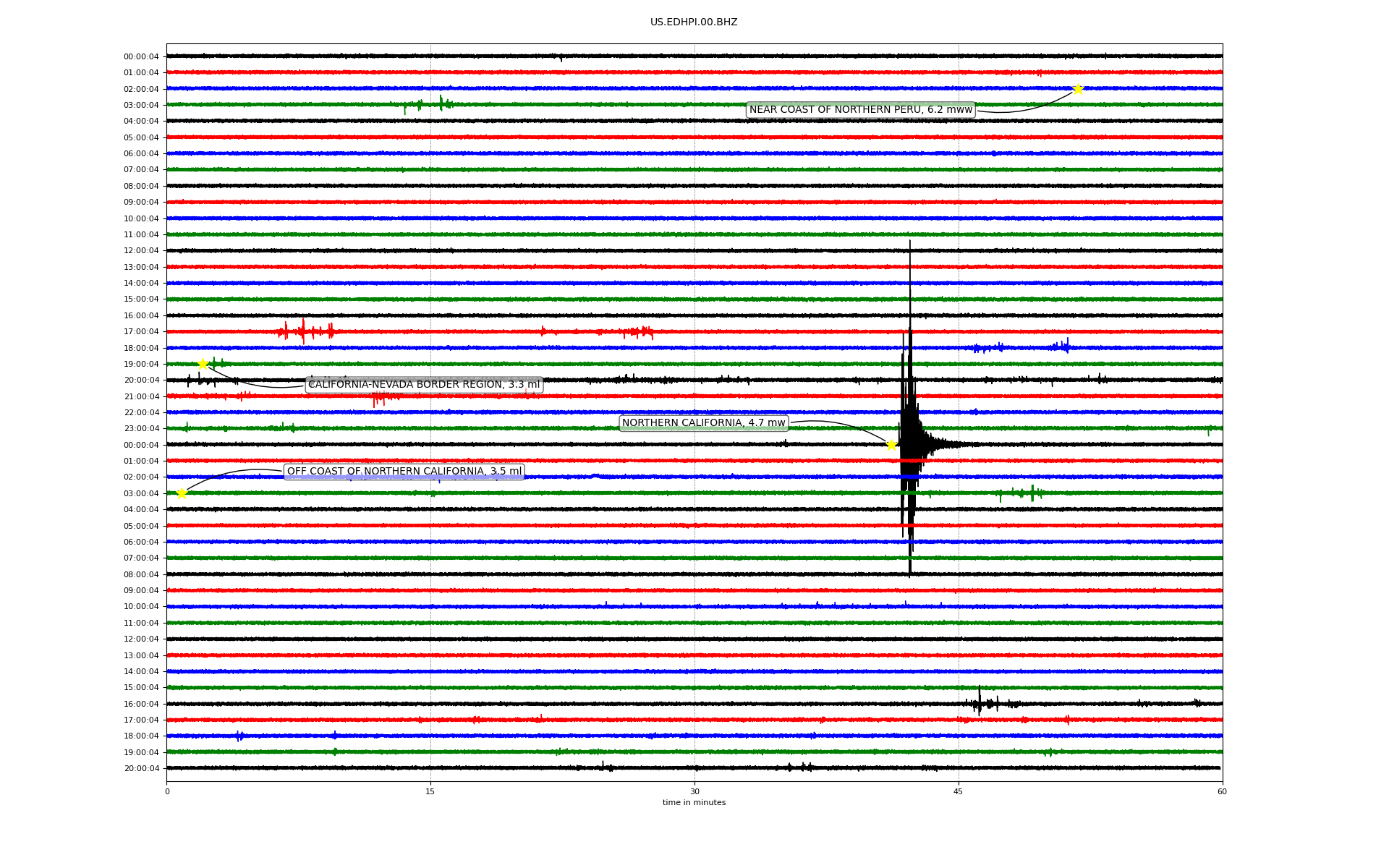Click the 60 minute x-axis tick label
Screen dimensions: 1389x868
pyautogui.click(x=1221, y=791)
